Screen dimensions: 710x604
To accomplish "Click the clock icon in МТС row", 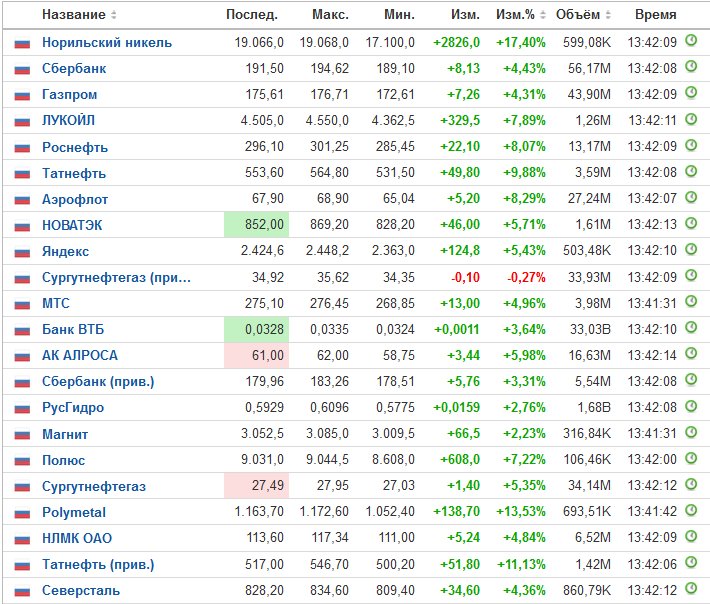I will click(691, 302).
